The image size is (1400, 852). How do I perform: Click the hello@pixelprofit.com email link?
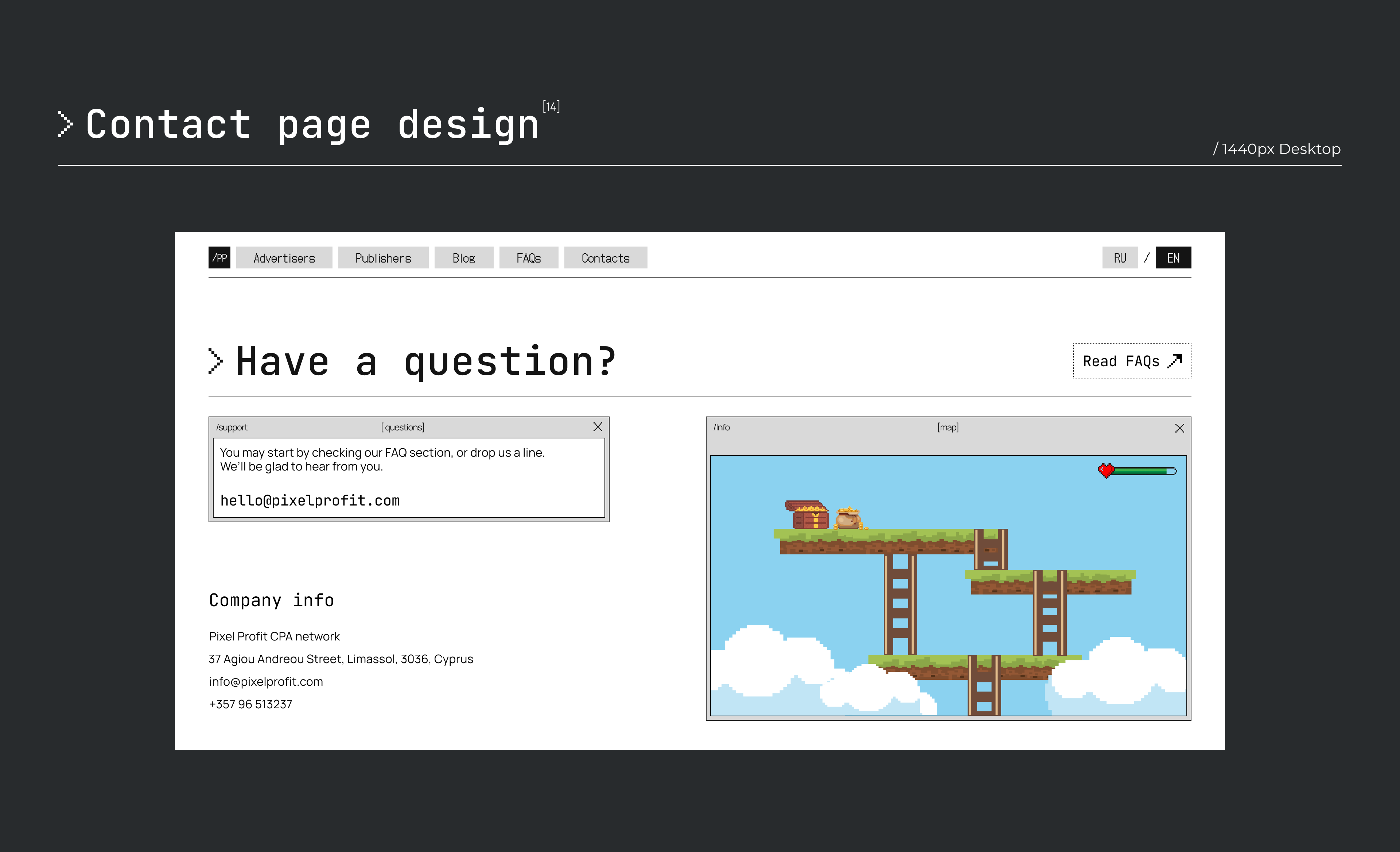tap(310, 500)
